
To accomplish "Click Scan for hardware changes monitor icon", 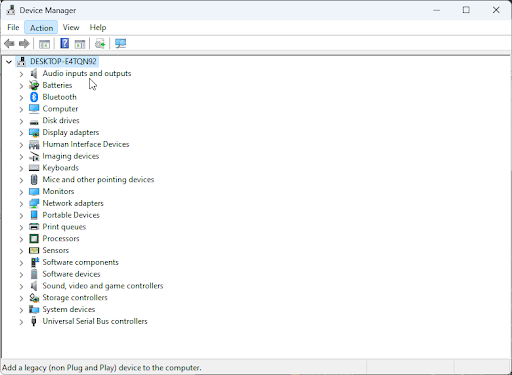I will pyautogui.click(x=120, y=43).
